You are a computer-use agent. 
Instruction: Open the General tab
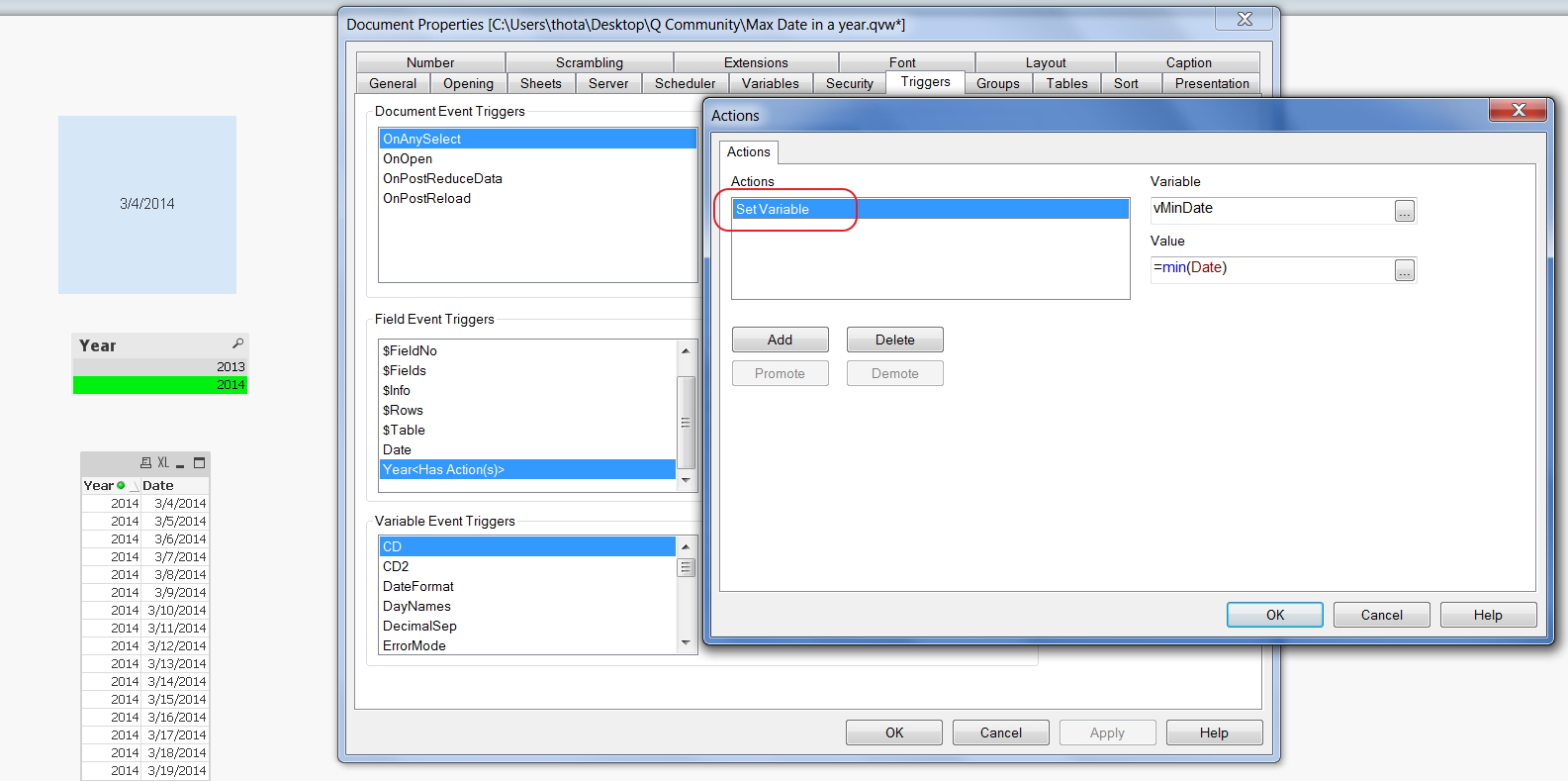[x=393, y=83]
